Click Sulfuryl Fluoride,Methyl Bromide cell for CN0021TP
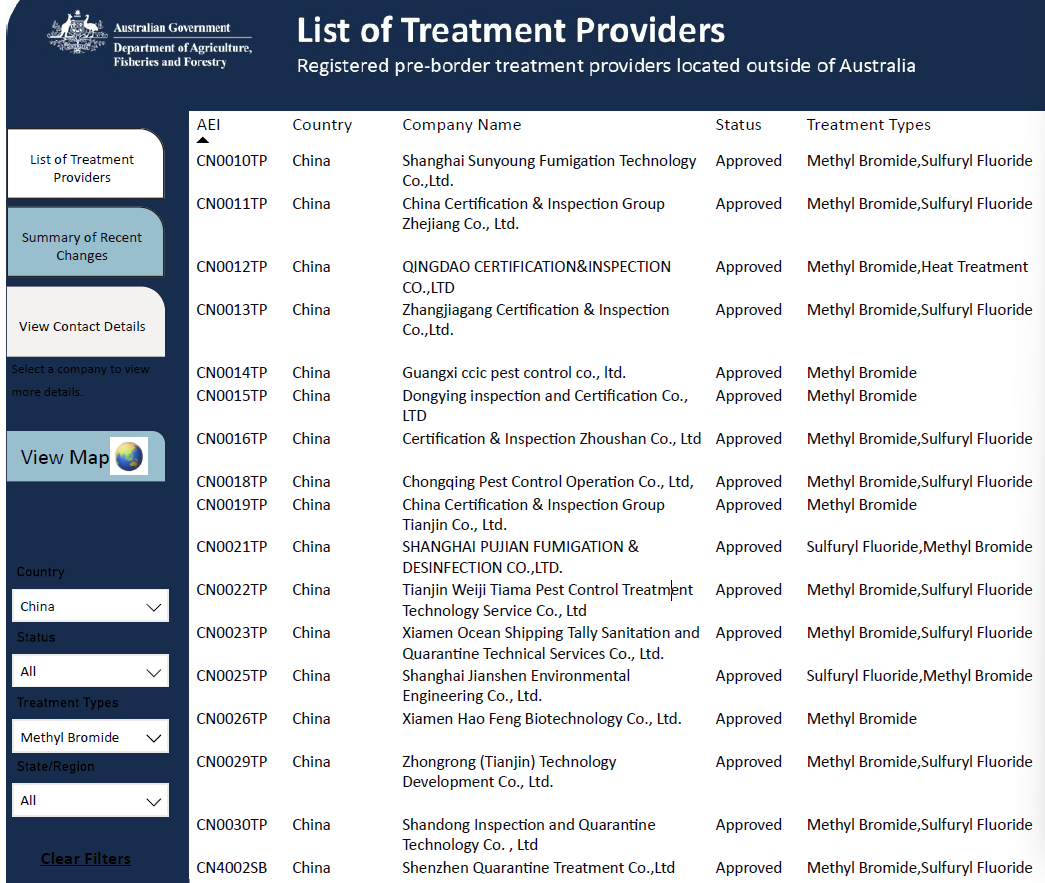 [x=919, y=546]
